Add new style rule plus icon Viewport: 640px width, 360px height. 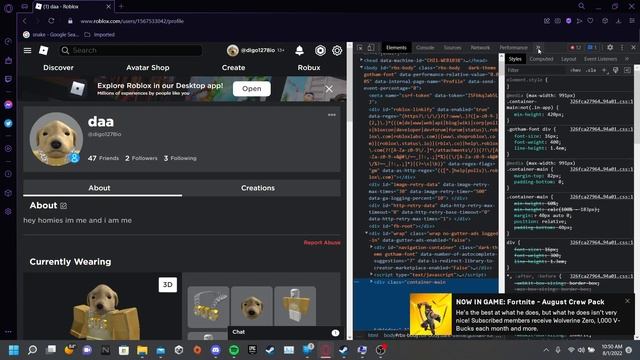point(604,70)
